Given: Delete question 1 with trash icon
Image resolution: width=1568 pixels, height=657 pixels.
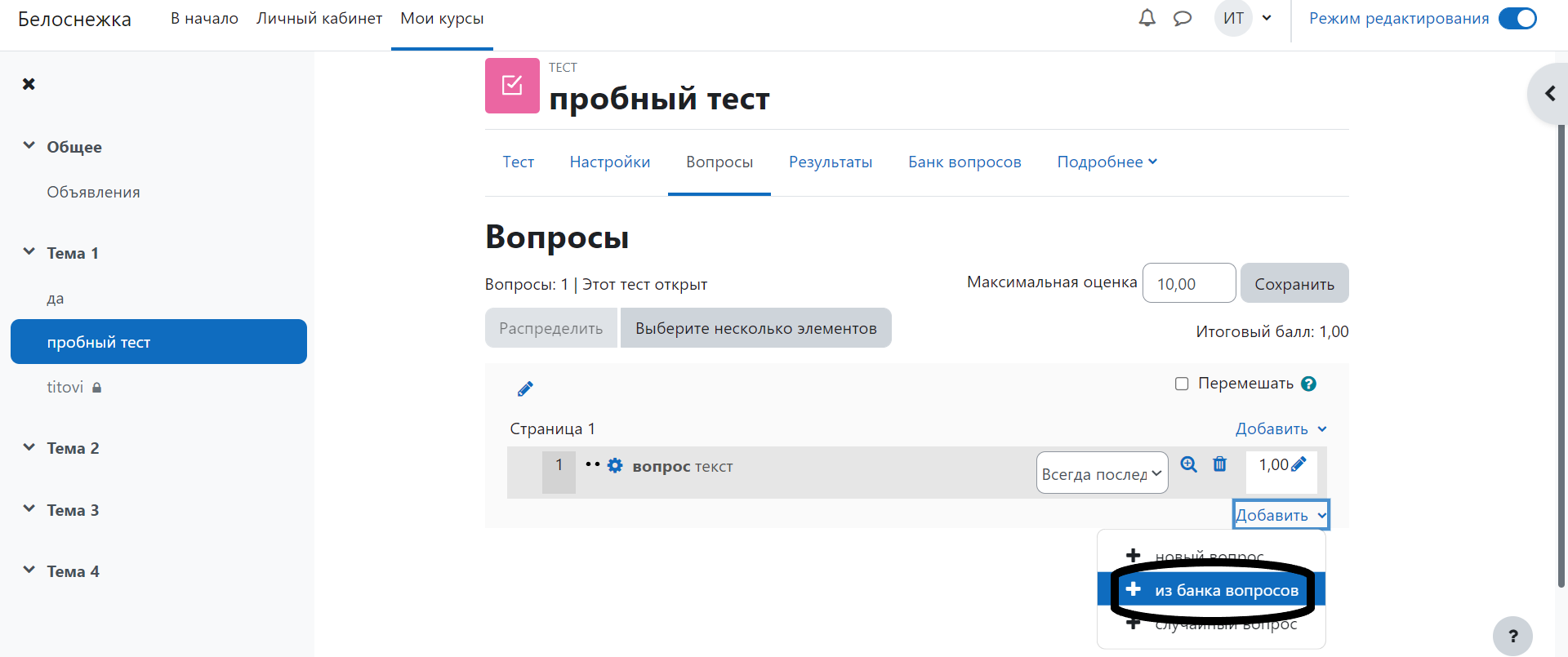Looking at the screenshot, I should point(1219,464).
